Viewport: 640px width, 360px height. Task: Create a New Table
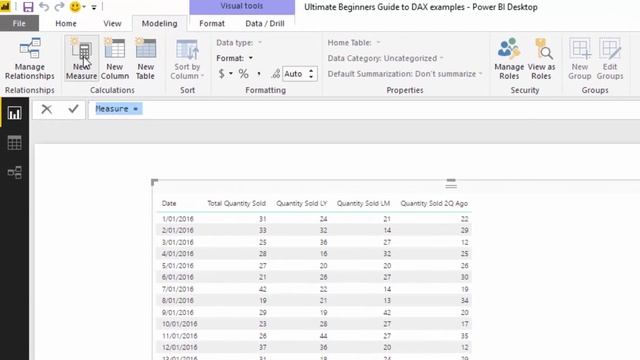click(145, 59)
